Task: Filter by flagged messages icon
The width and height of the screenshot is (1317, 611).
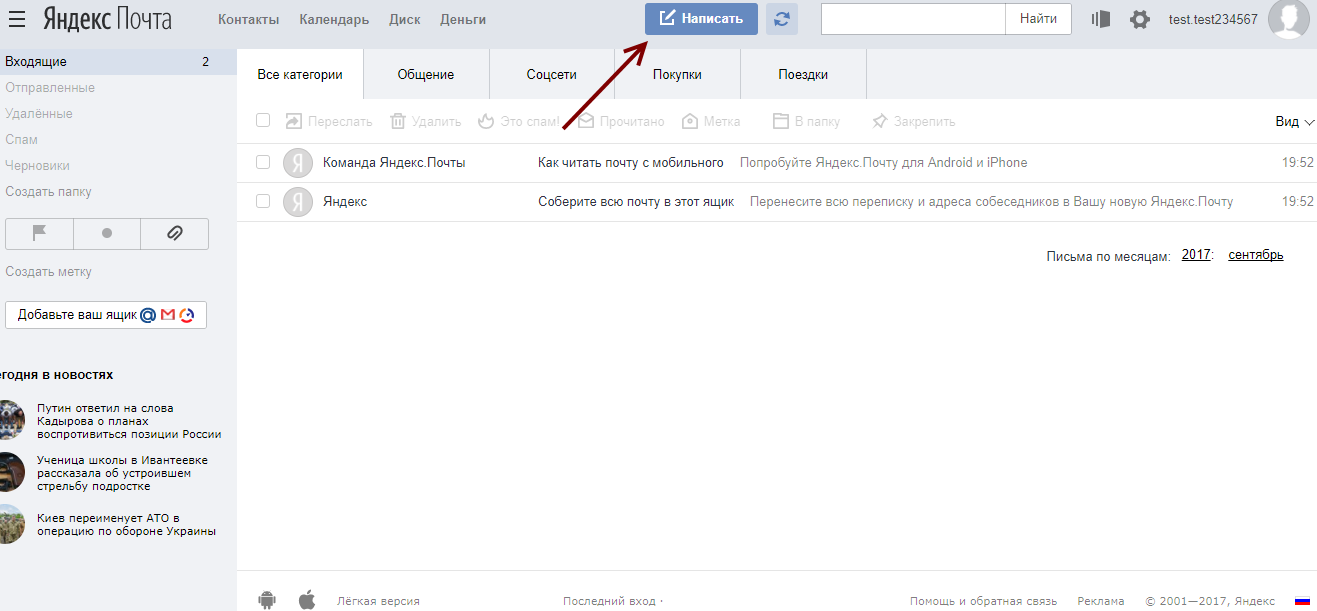Action: point(40,233)
